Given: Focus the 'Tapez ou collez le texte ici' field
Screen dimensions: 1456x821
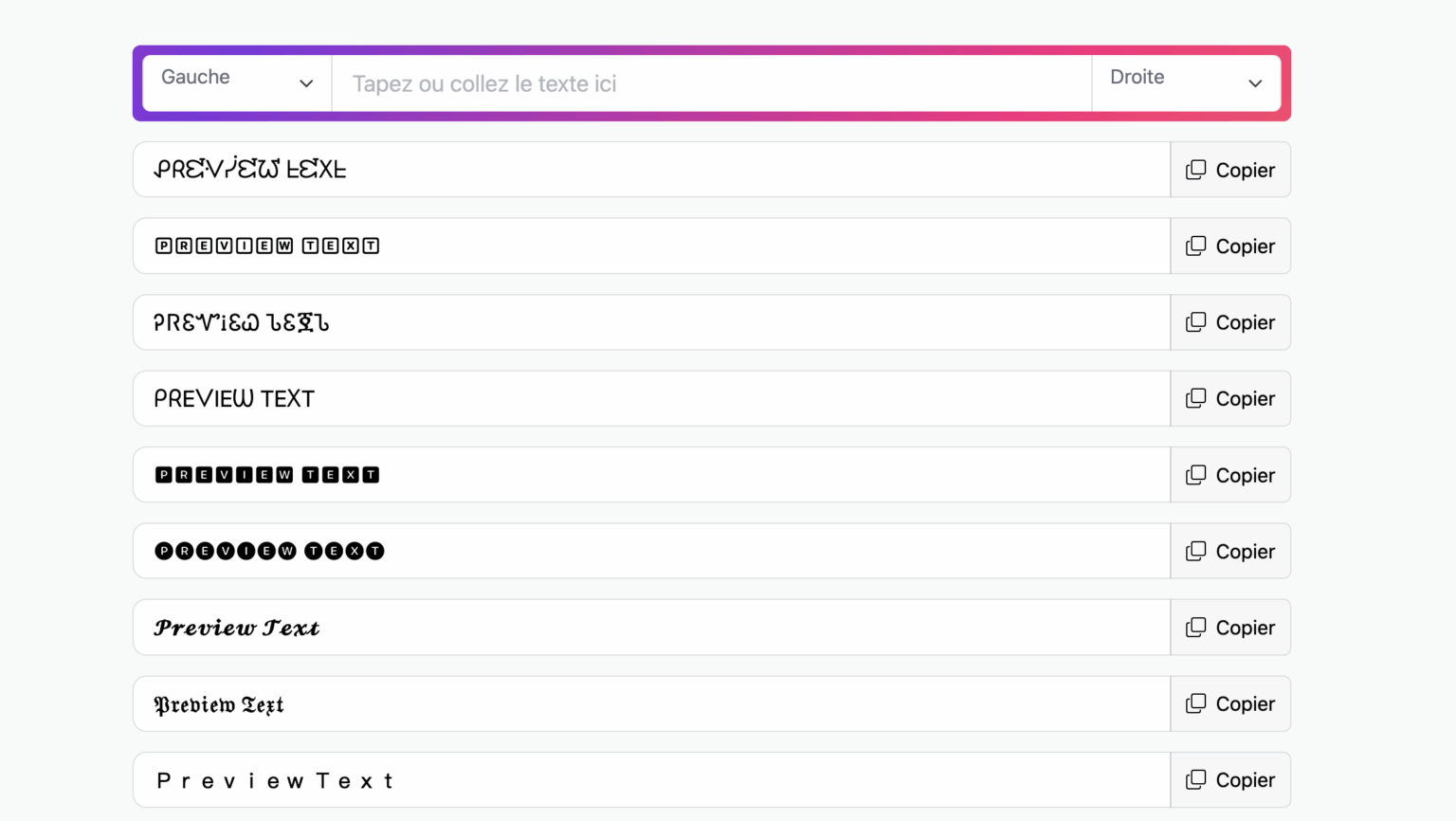Looking at the screenshot, I should click(711, 83).
